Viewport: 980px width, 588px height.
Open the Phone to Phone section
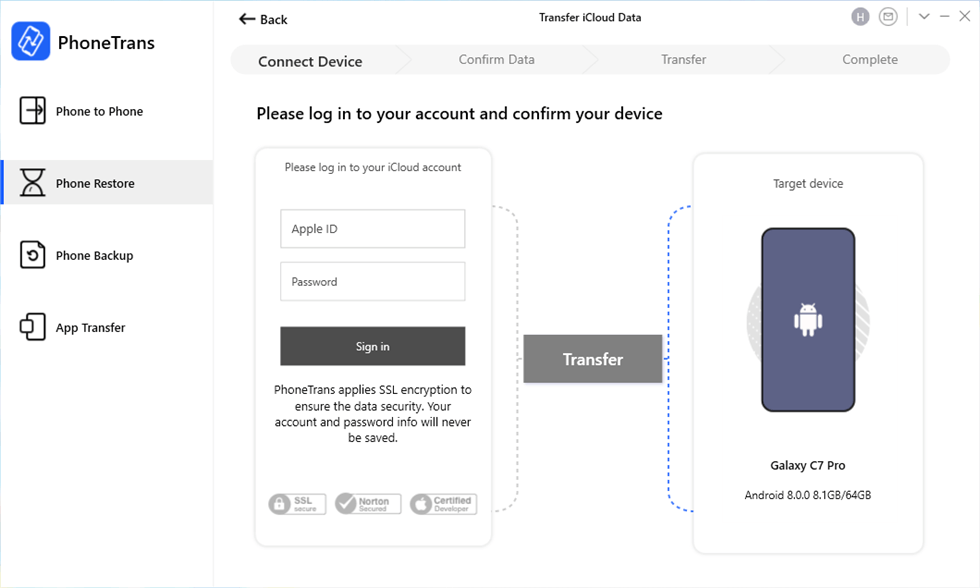coord(107,111)
